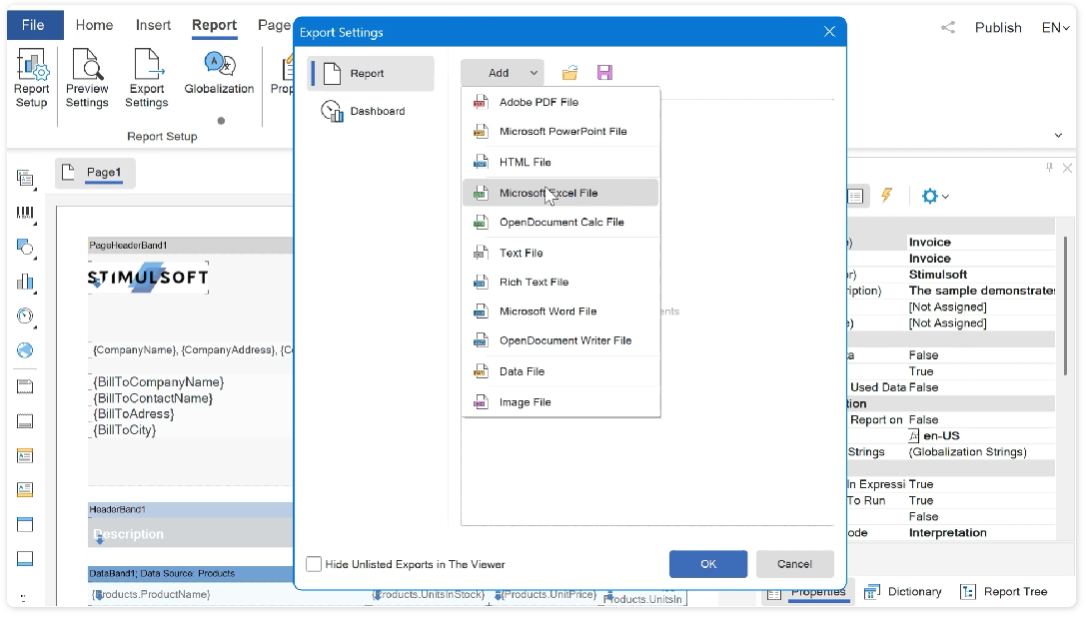Open the Globalization editor from the ribbon
The image size is (1086, 621).
[x=219, y=73]
